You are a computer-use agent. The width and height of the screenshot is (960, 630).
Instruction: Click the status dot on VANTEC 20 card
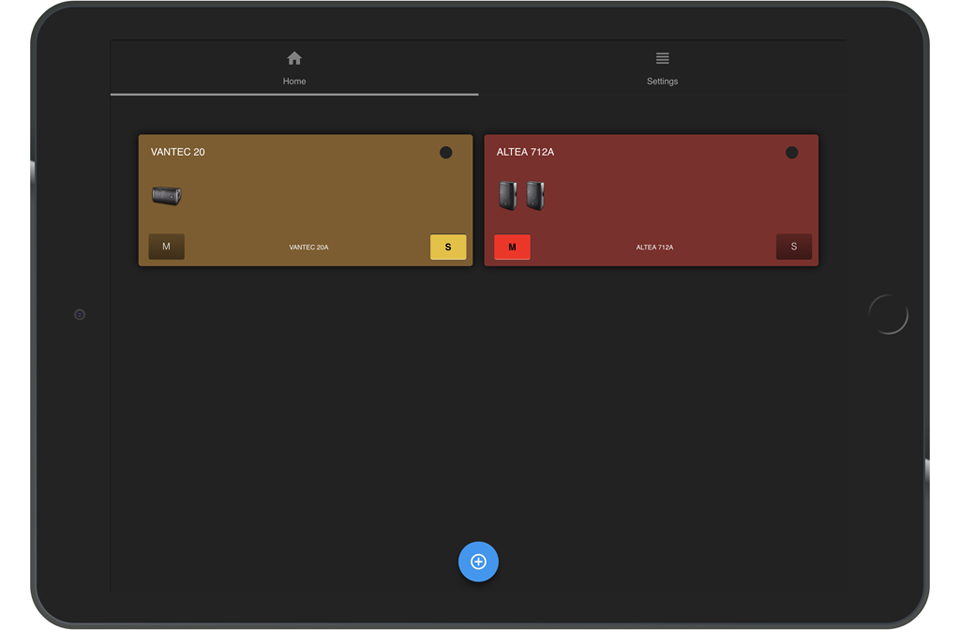[x=446, y=152]
